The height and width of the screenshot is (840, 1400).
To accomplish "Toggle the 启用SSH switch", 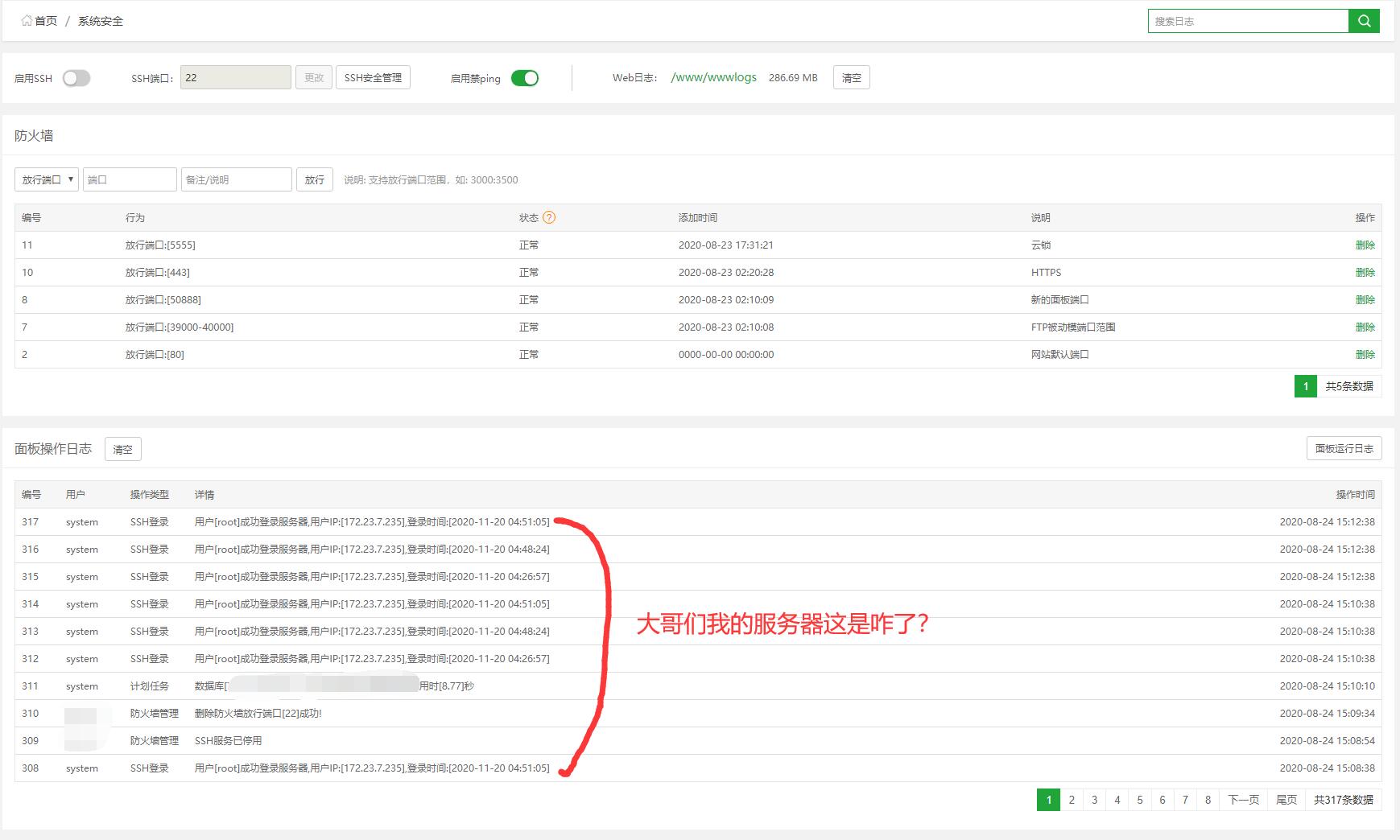I will coord(76,78).
